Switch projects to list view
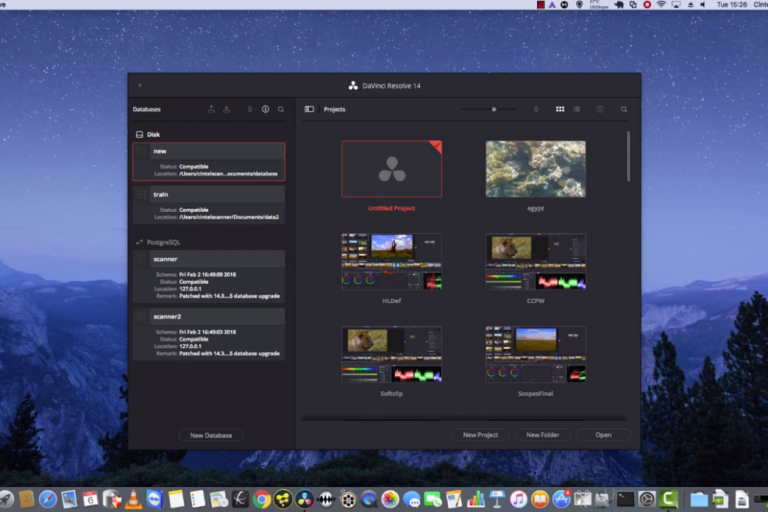The height and width of the screenshot is (512, 768). (x=576, y=109)
